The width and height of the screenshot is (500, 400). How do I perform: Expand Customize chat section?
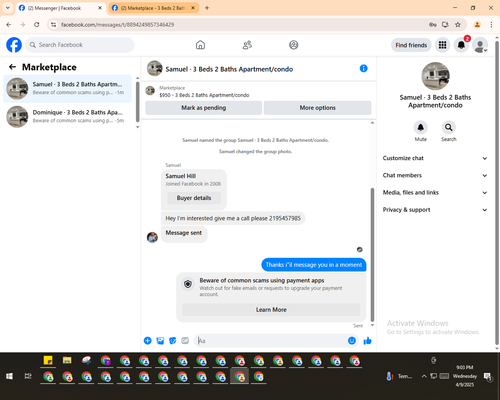pos(435,158)
